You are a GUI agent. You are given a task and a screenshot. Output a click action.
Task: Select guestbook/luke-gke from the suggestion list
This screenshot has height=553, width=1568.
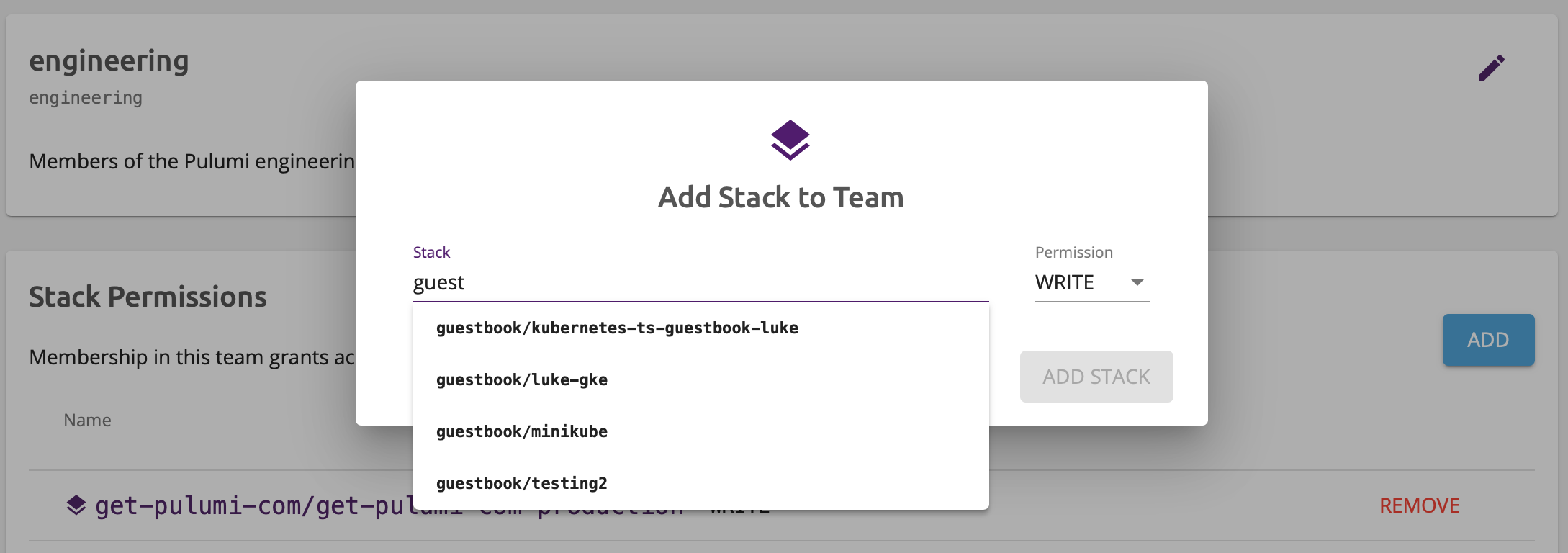[x=522, y=379]
